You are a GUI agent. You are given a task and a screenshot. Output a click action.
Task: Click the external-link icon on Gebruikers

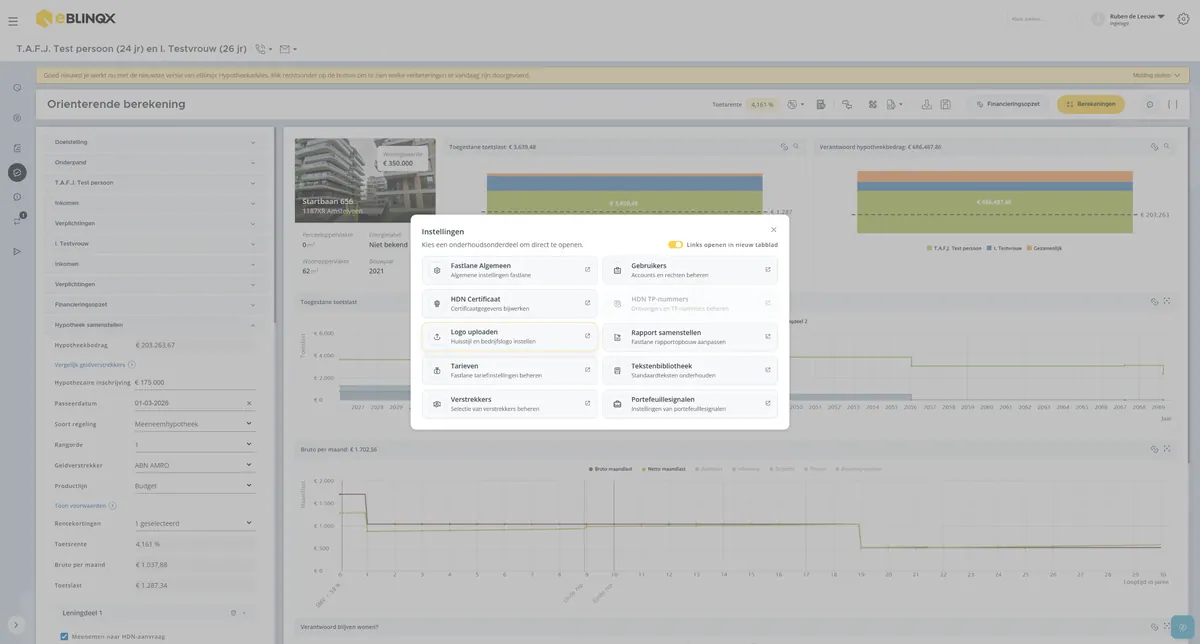[x=768, y=269]
